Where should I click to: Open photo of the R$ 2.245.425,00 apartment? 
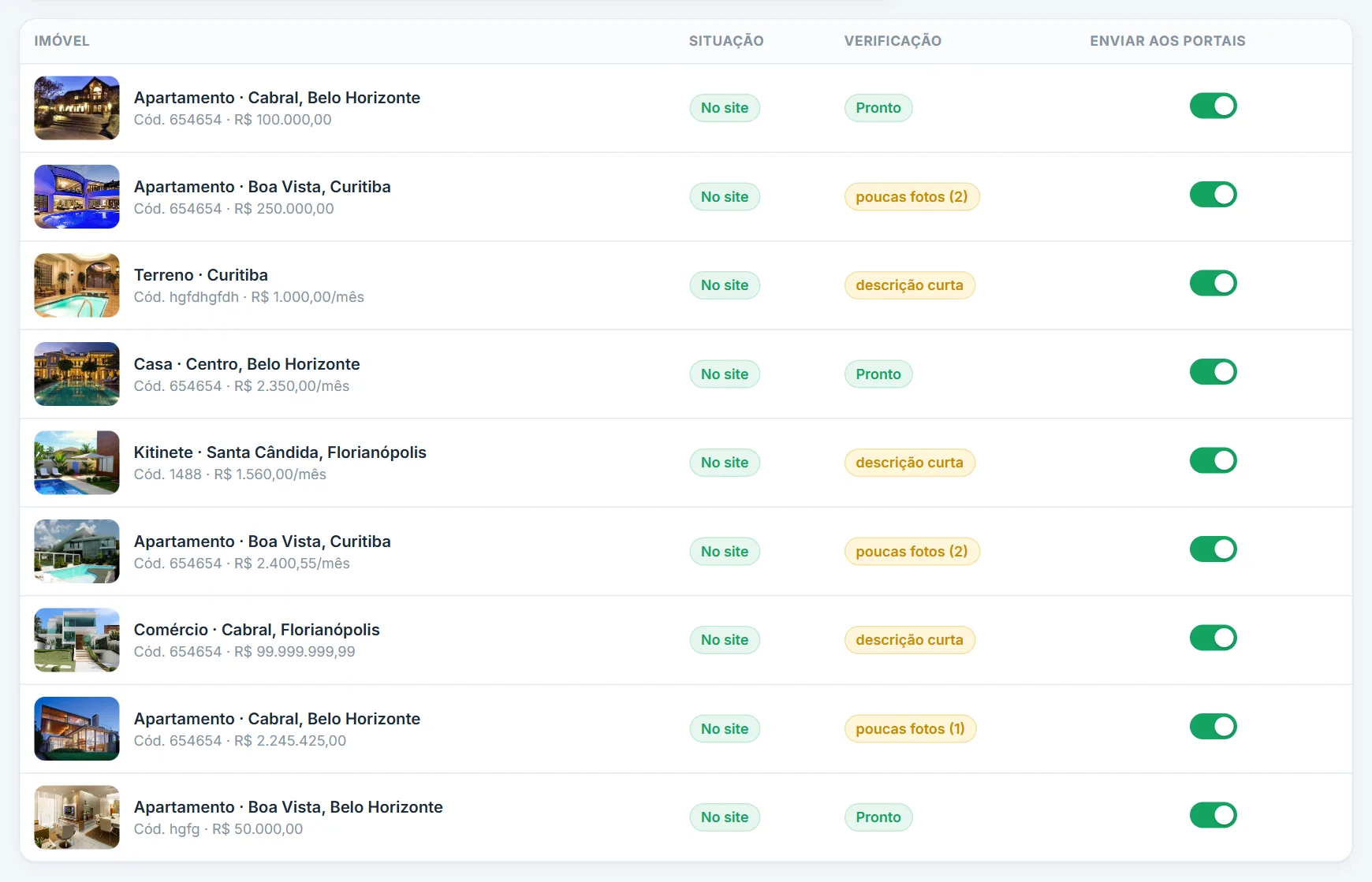point(76,728)
